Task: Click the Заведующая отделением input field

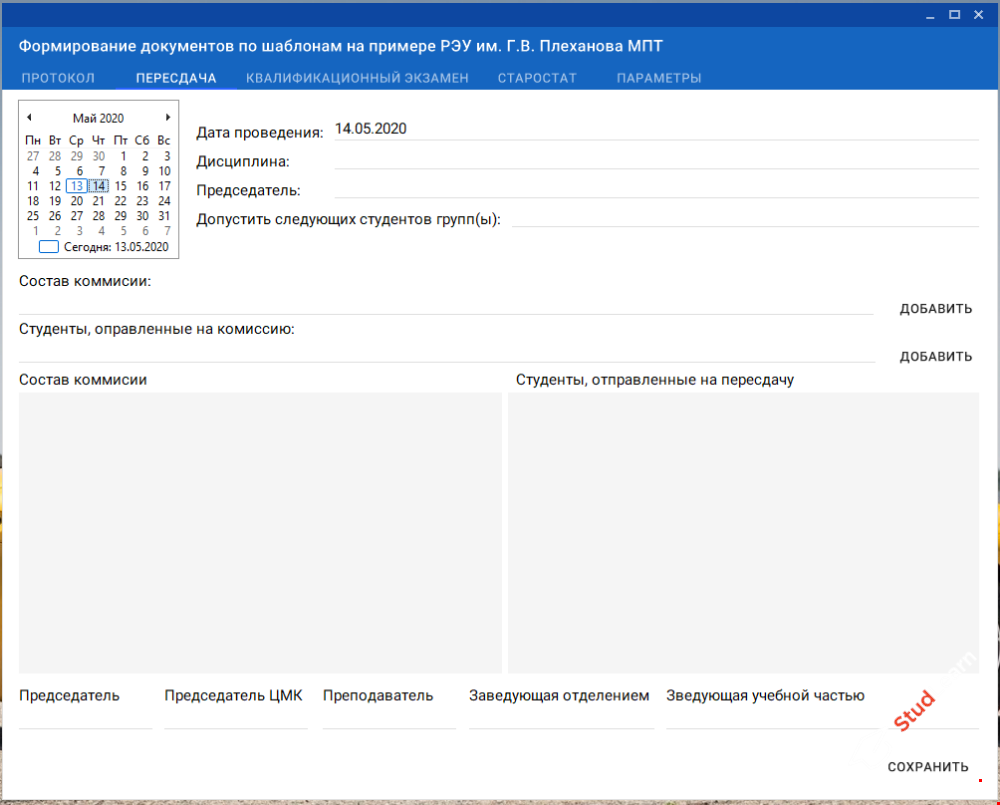Action: [x=560, y=718]
